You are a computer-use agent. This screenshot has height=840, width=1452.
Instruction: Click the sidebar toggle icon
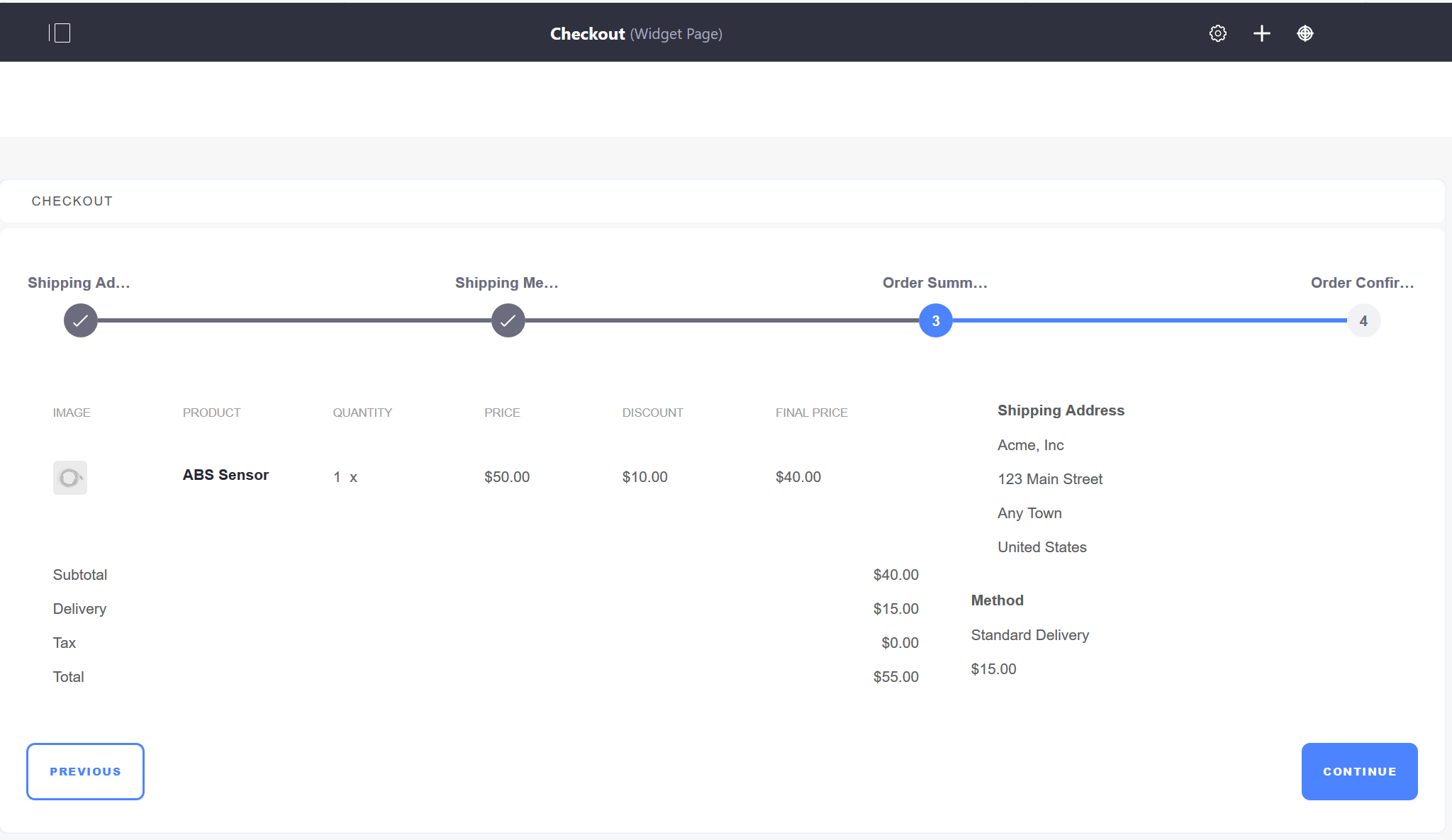click(x=59, y=32)
